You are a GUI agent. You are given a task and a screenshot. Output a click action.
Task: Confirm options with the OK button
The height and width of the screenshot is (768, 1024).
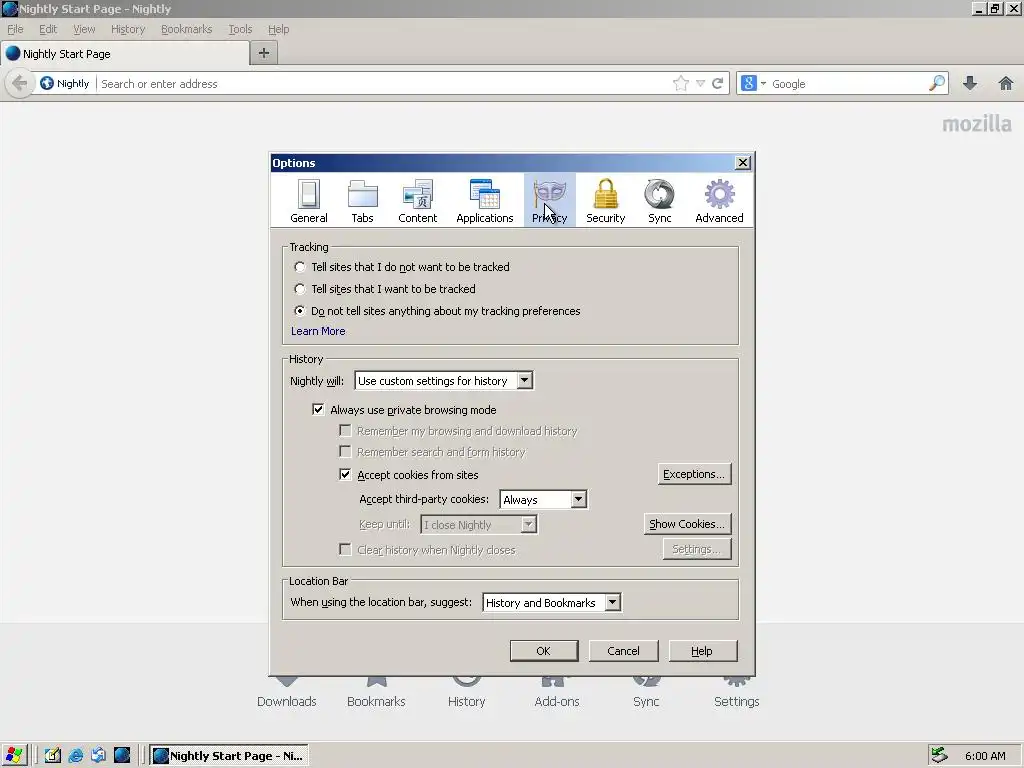543,650
